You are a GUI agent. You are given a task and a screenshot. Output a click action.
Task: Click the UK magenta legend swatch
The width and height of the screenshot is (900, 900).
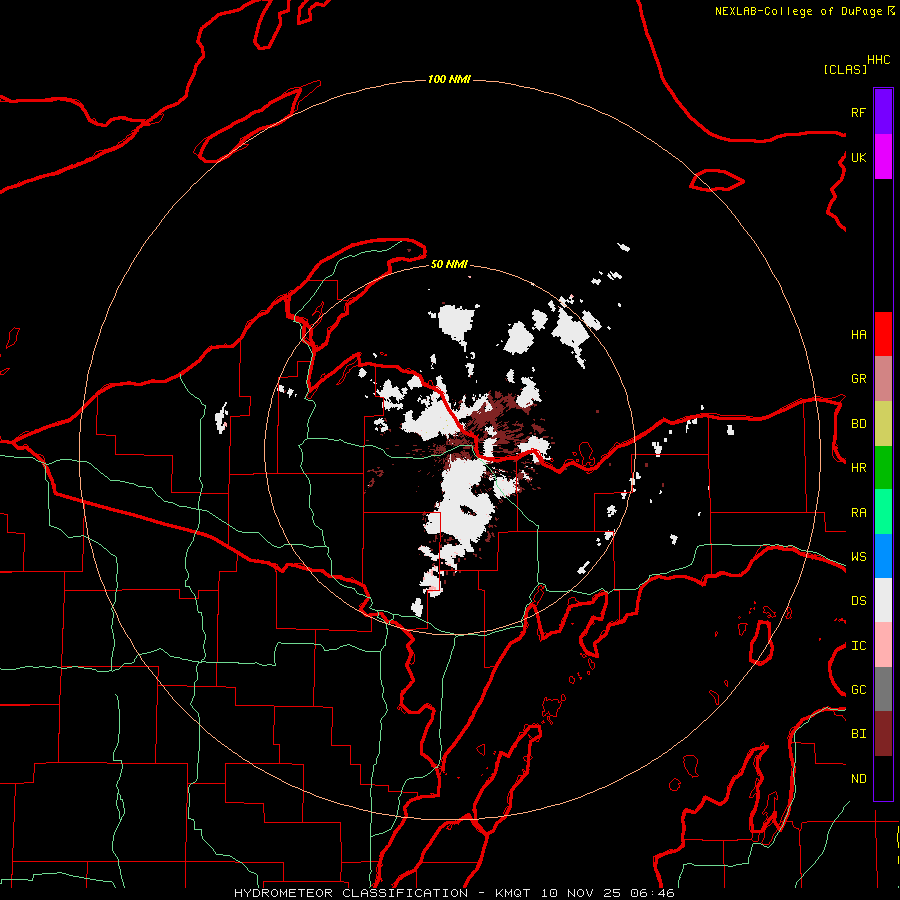[883, 157]
